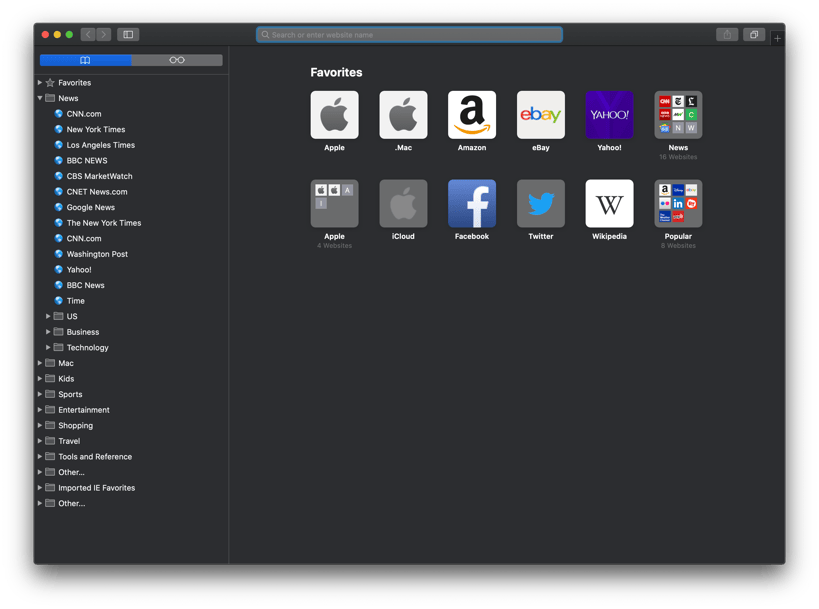
Task: Open the Popular folder tile with 8 websites
Action: 678,204
